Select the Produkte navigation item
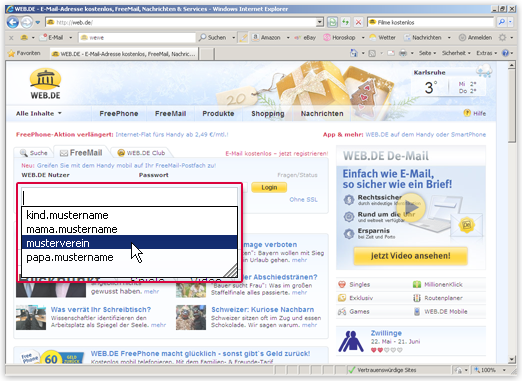 pos(218,114)
